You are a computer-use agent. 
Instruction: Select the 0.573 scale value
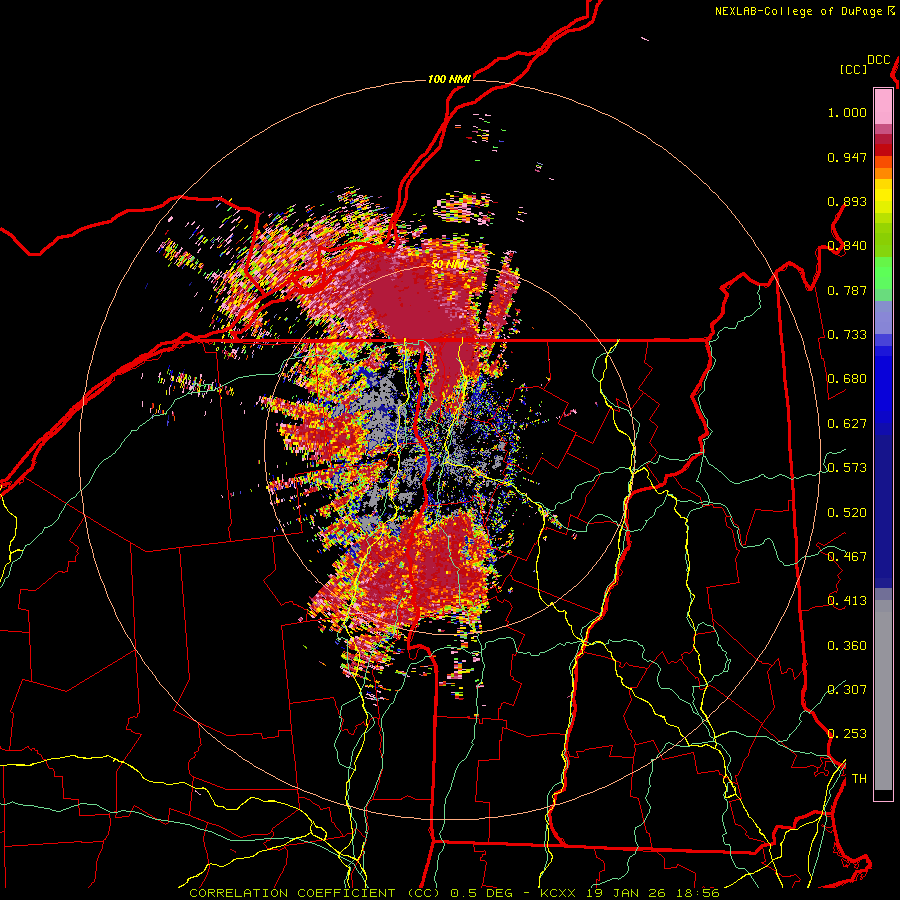coord(847,468)
